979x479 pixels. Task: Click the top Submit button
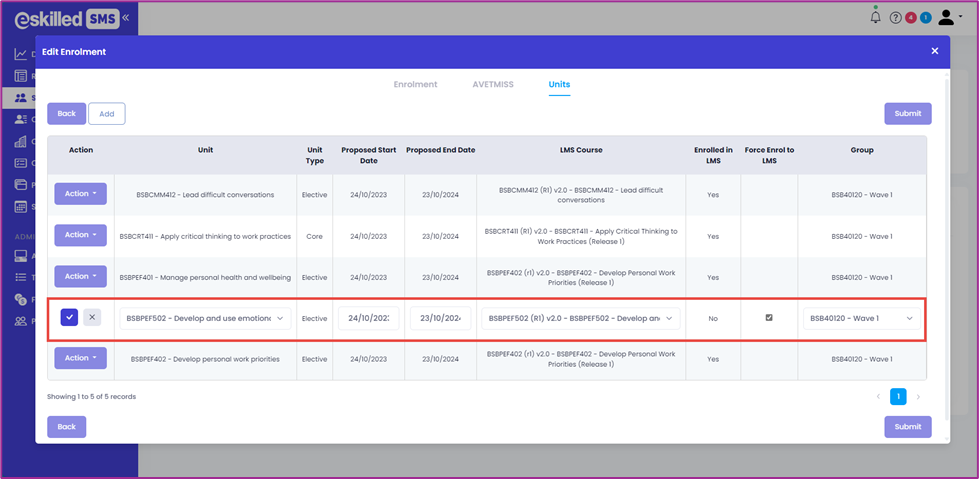tap(908, 114)
